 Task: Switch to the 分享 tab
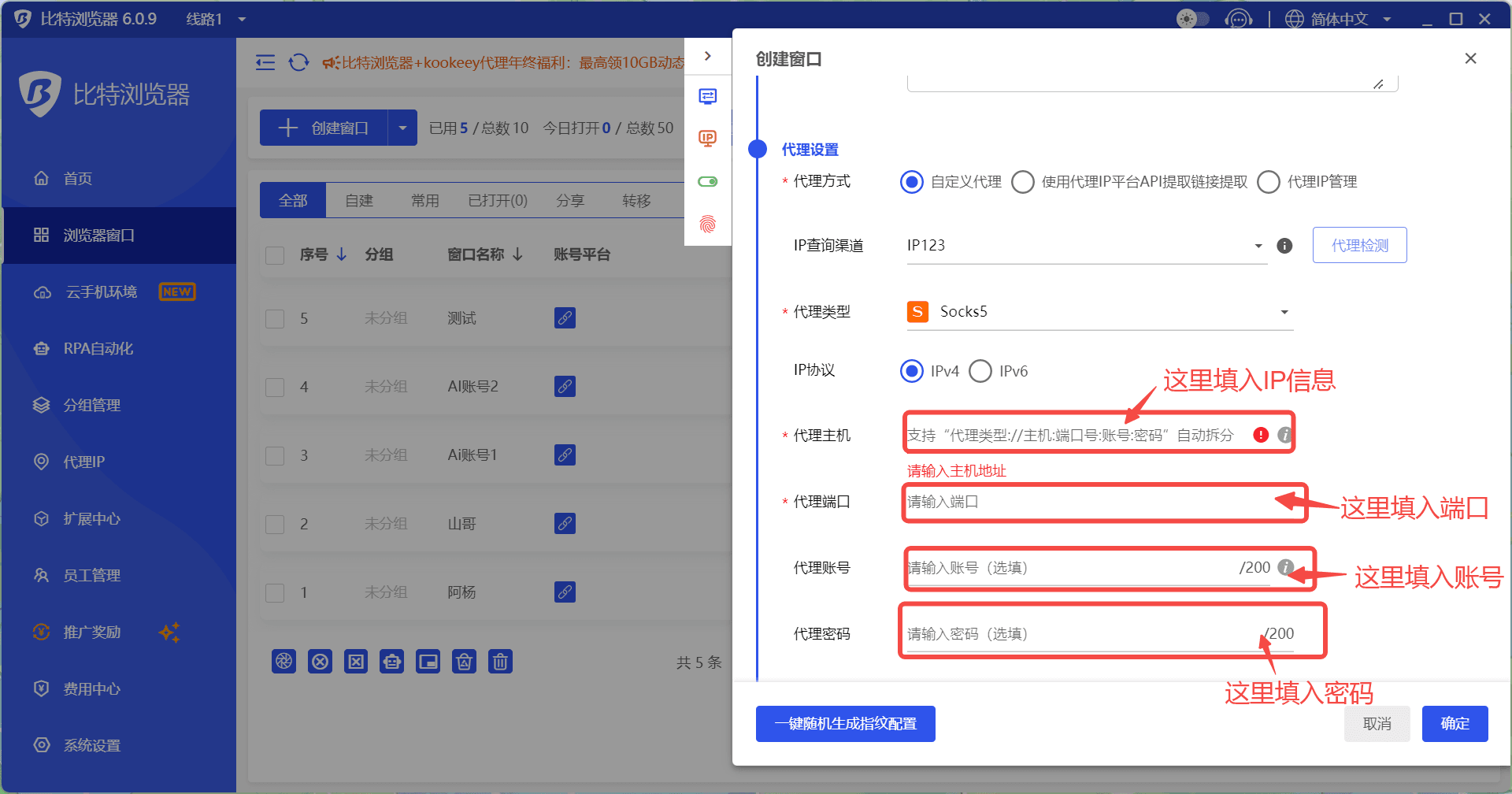[x=570, y=200]
